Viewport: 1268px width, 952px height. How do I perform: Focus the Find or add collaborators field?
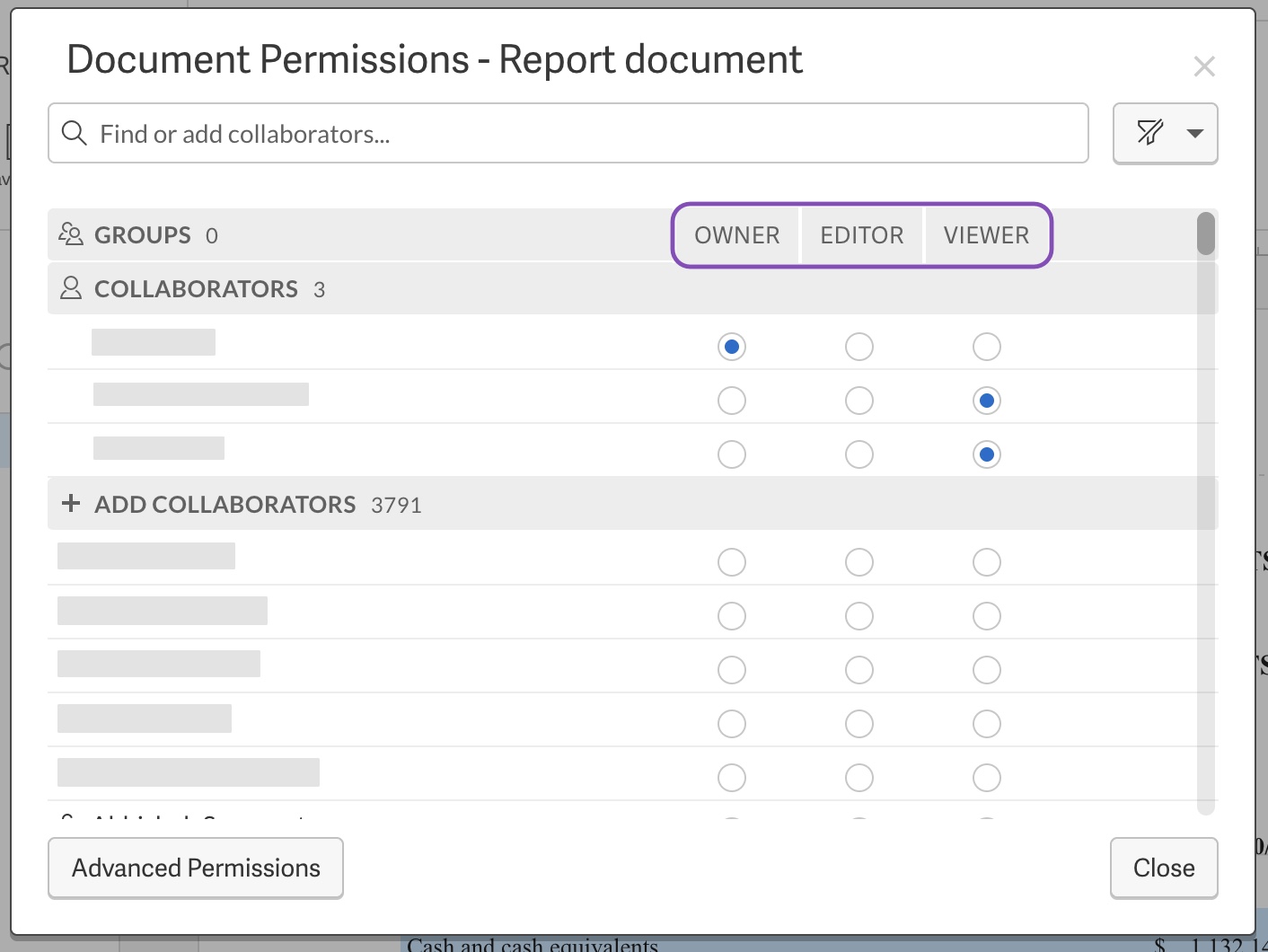pos(568,133)
